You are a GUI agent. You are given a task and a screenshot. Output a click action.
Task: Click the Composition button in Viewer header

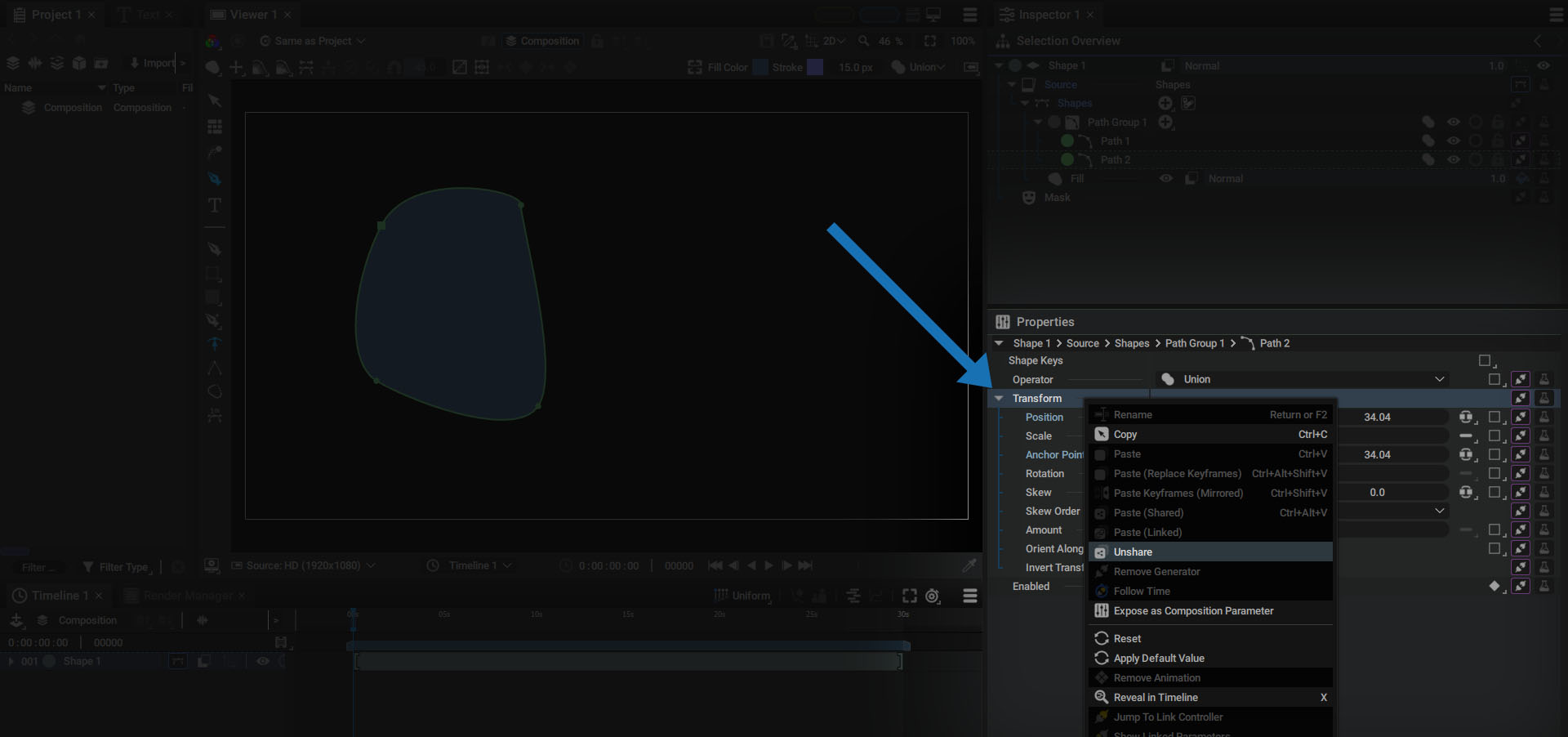pos(542,41)
